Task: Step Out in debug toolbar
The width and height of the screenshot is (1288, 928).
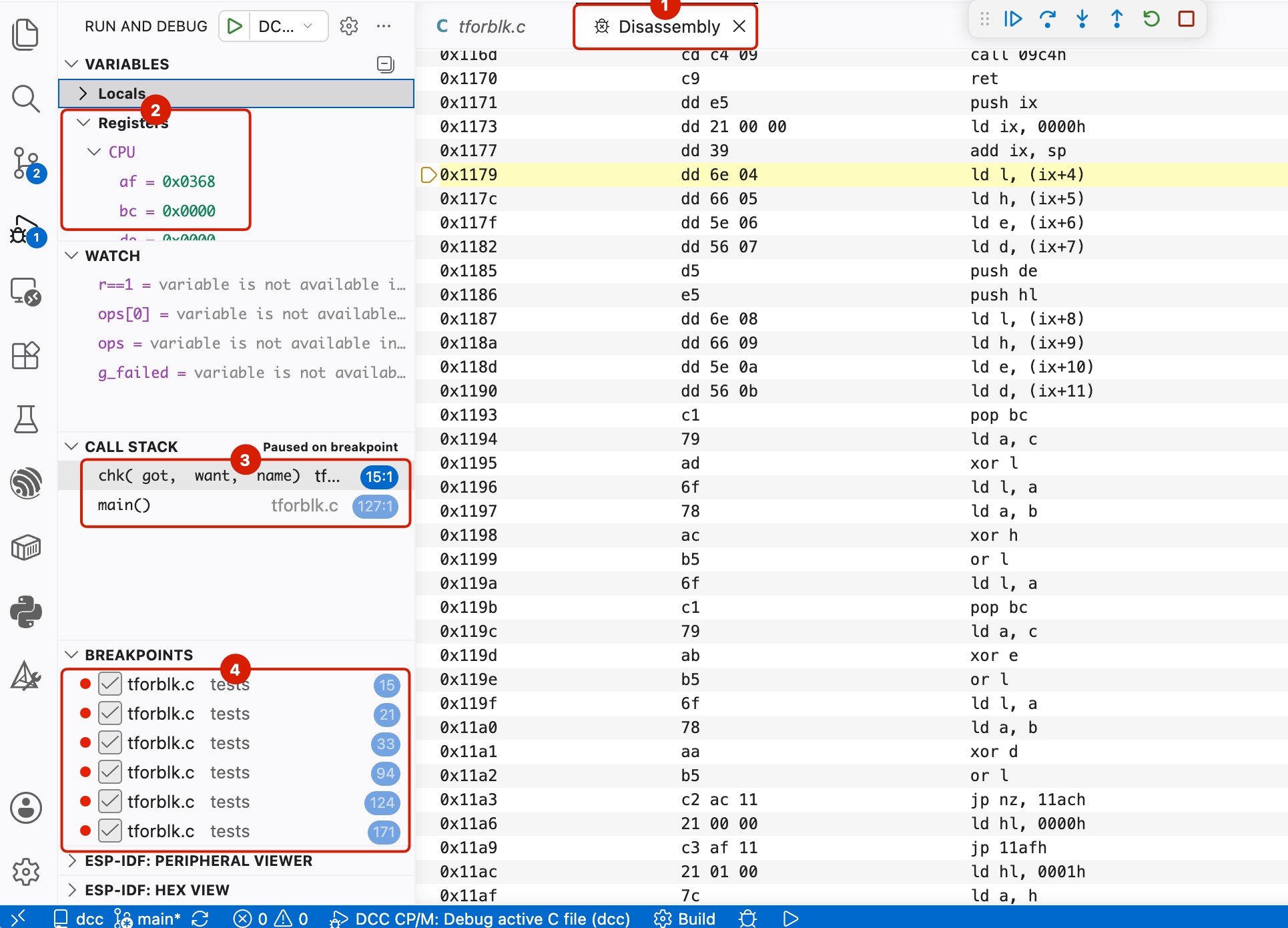Action: coord(1117,19)
